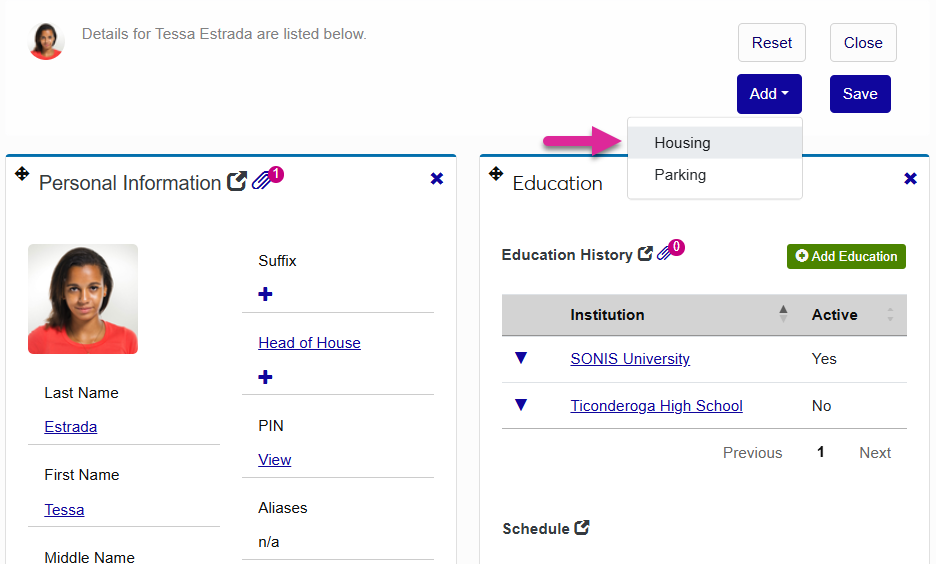Click the Personal Information move handle icon

(x=22, y=174)
